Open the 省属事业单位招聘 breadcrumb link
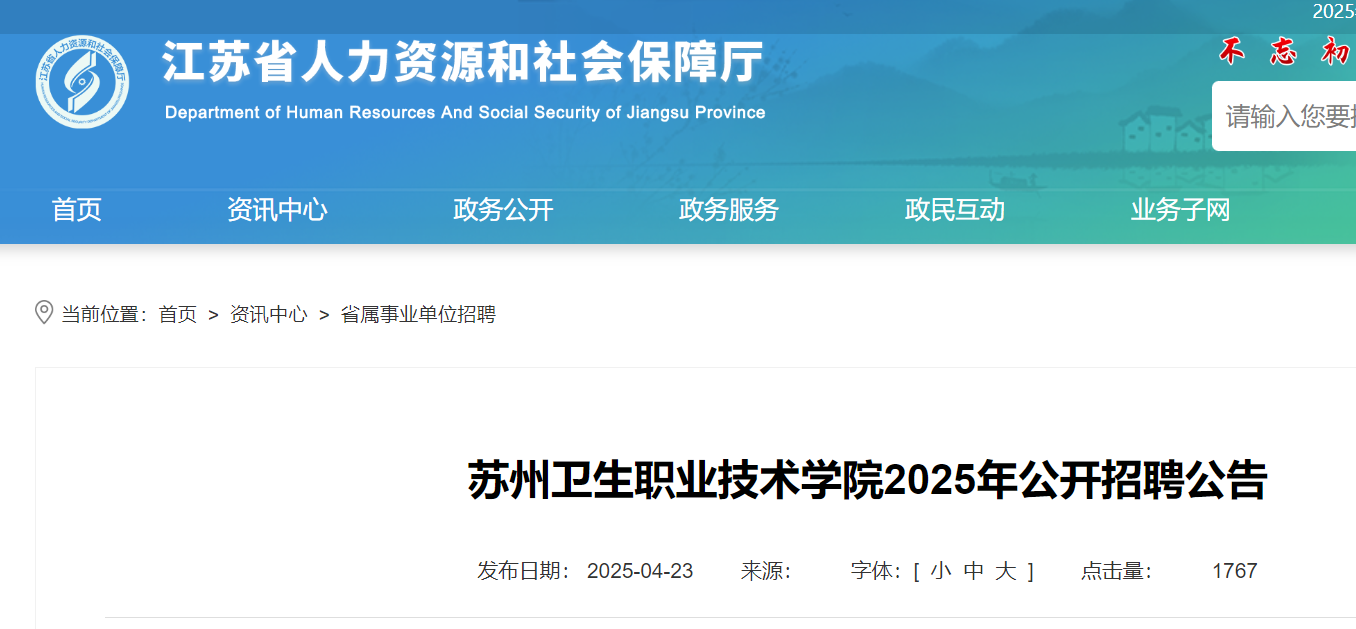 (x=418, y=315)
